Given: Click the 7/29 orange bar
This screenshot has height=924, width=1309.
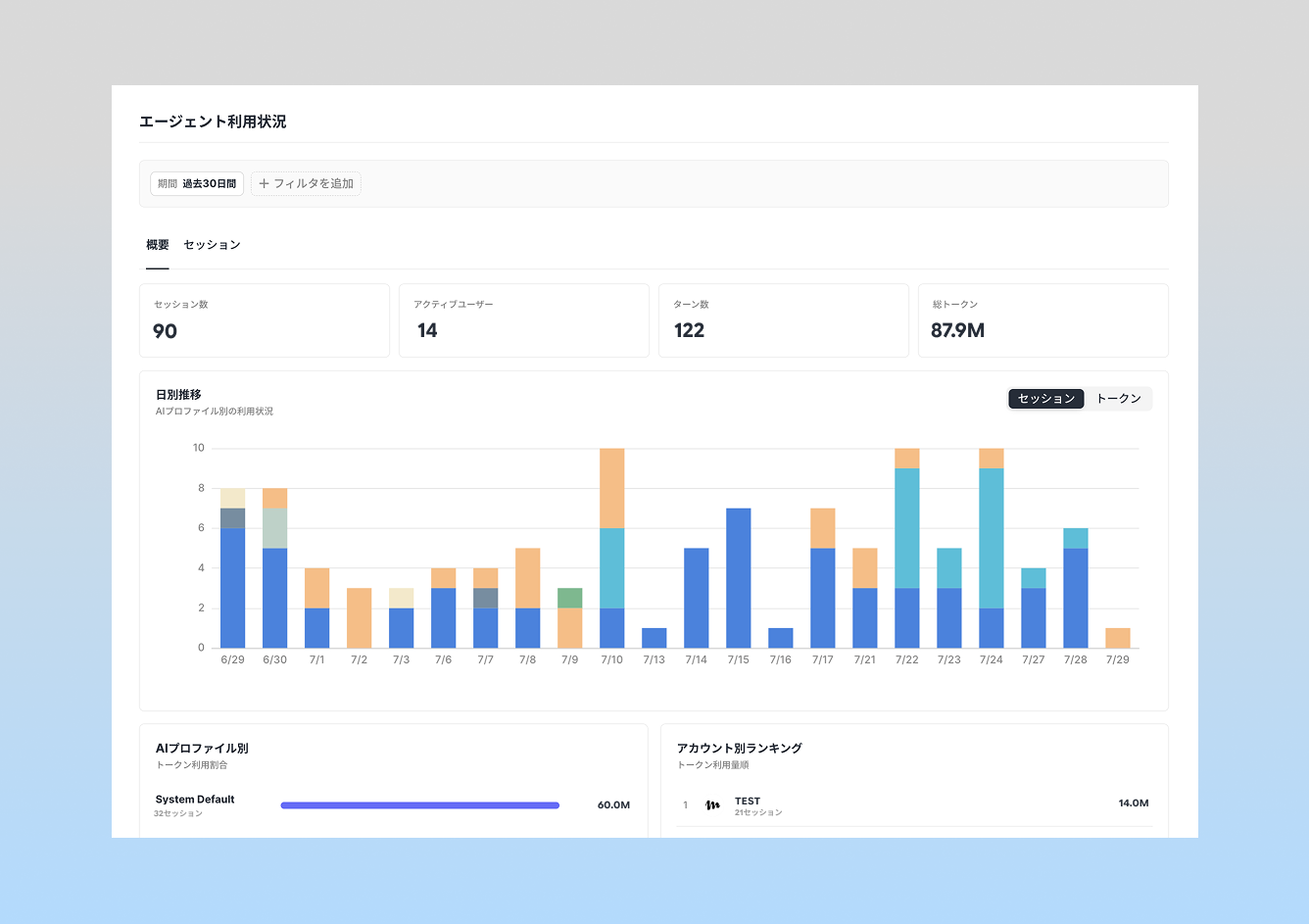Looking at the screenshot, I should pos(1118,638).
